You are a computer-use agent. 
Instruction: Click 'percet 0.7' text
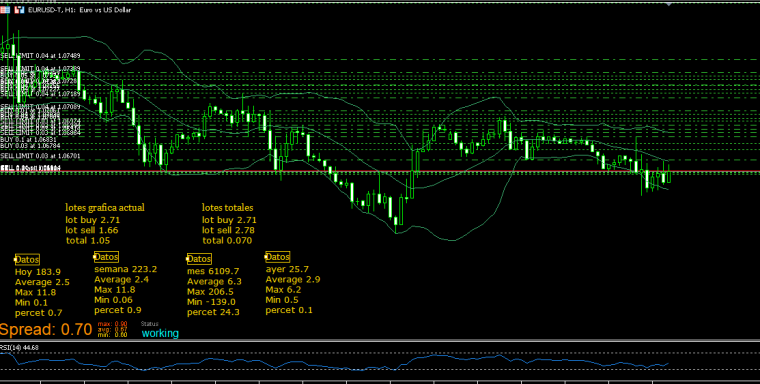[38, 313]
